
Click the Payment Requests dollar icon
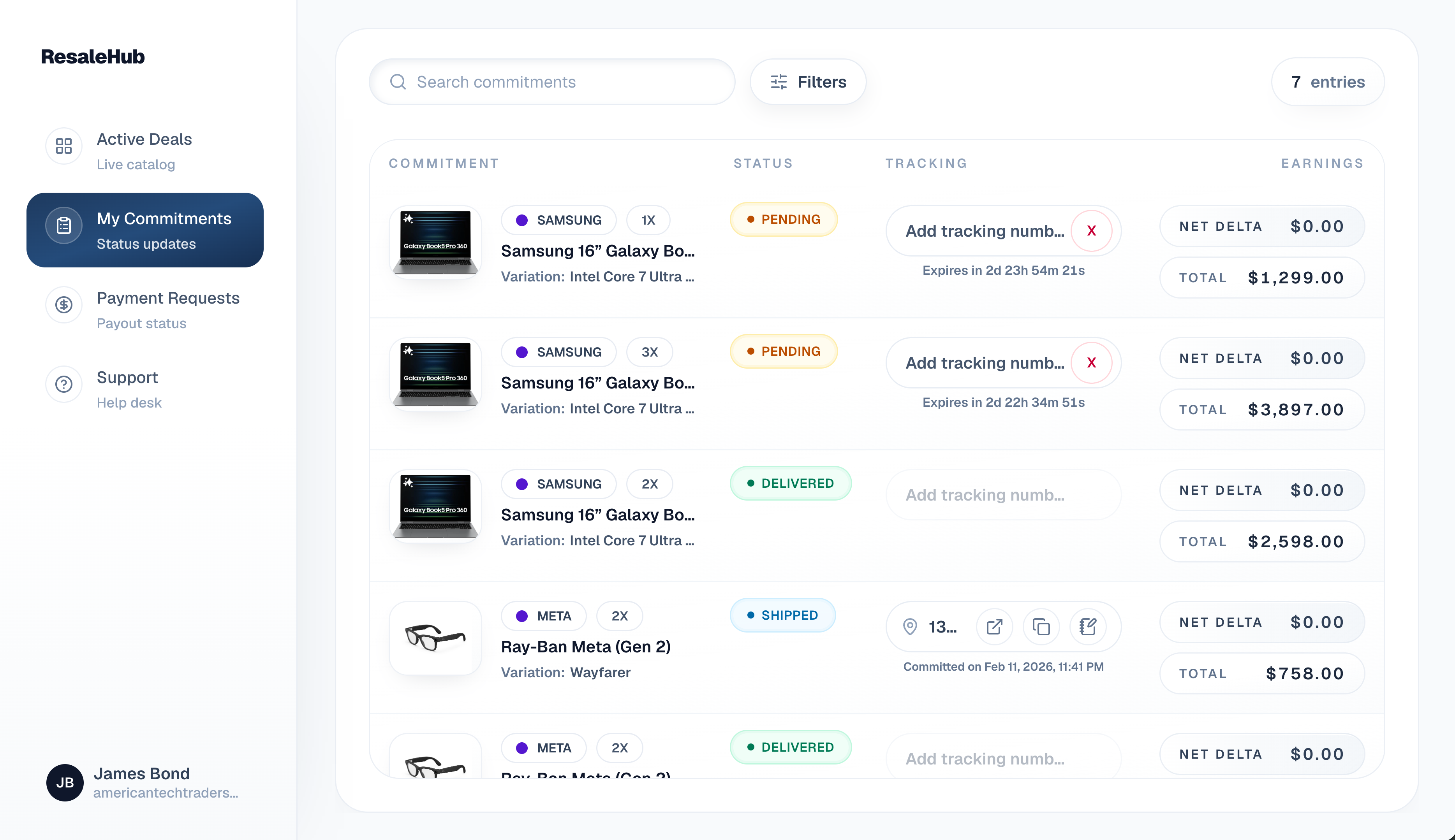click(x=63, y=305)
